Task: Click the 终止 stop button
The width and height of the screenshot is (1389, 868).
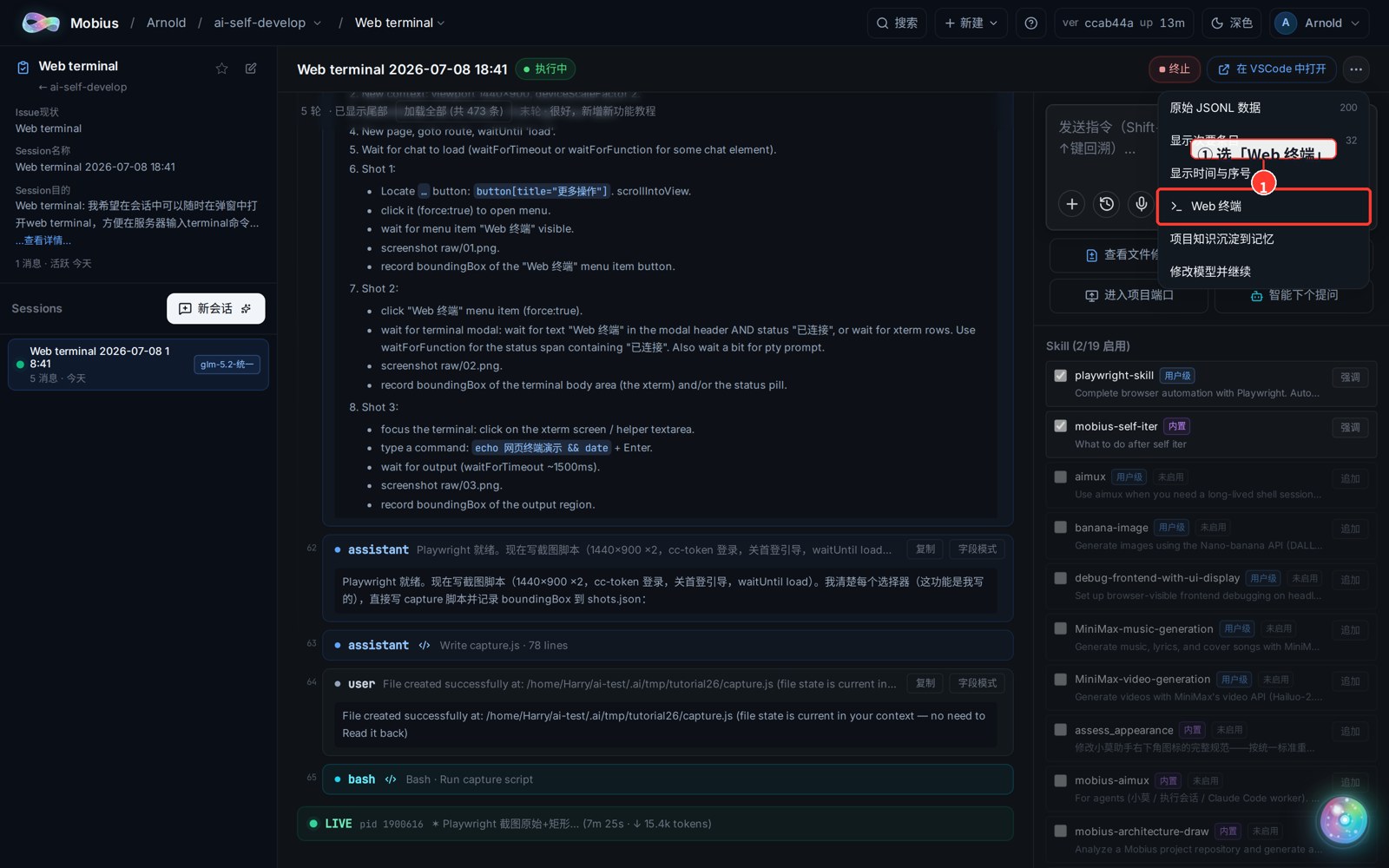Action: tap(1175, 69)
